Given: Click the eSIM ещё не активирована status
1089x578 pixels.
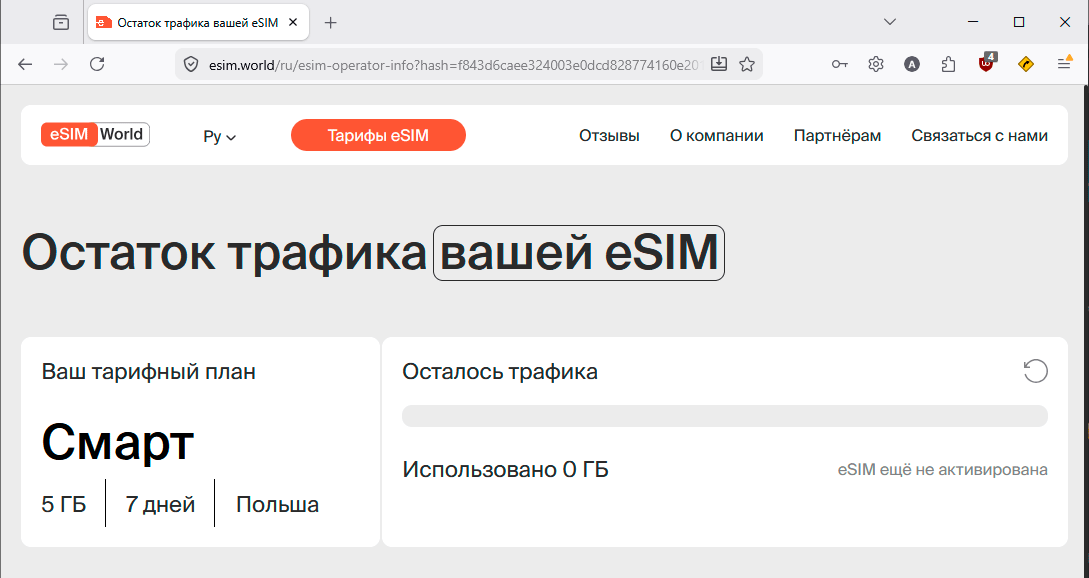Looking at the screenshot, I should click(942, 470).
